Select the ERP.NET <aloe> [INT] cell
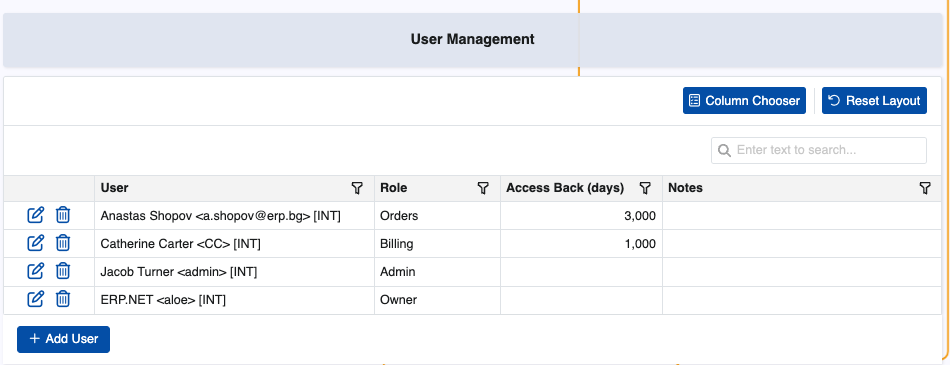This screenshot has width=950, height=365. 234,300
